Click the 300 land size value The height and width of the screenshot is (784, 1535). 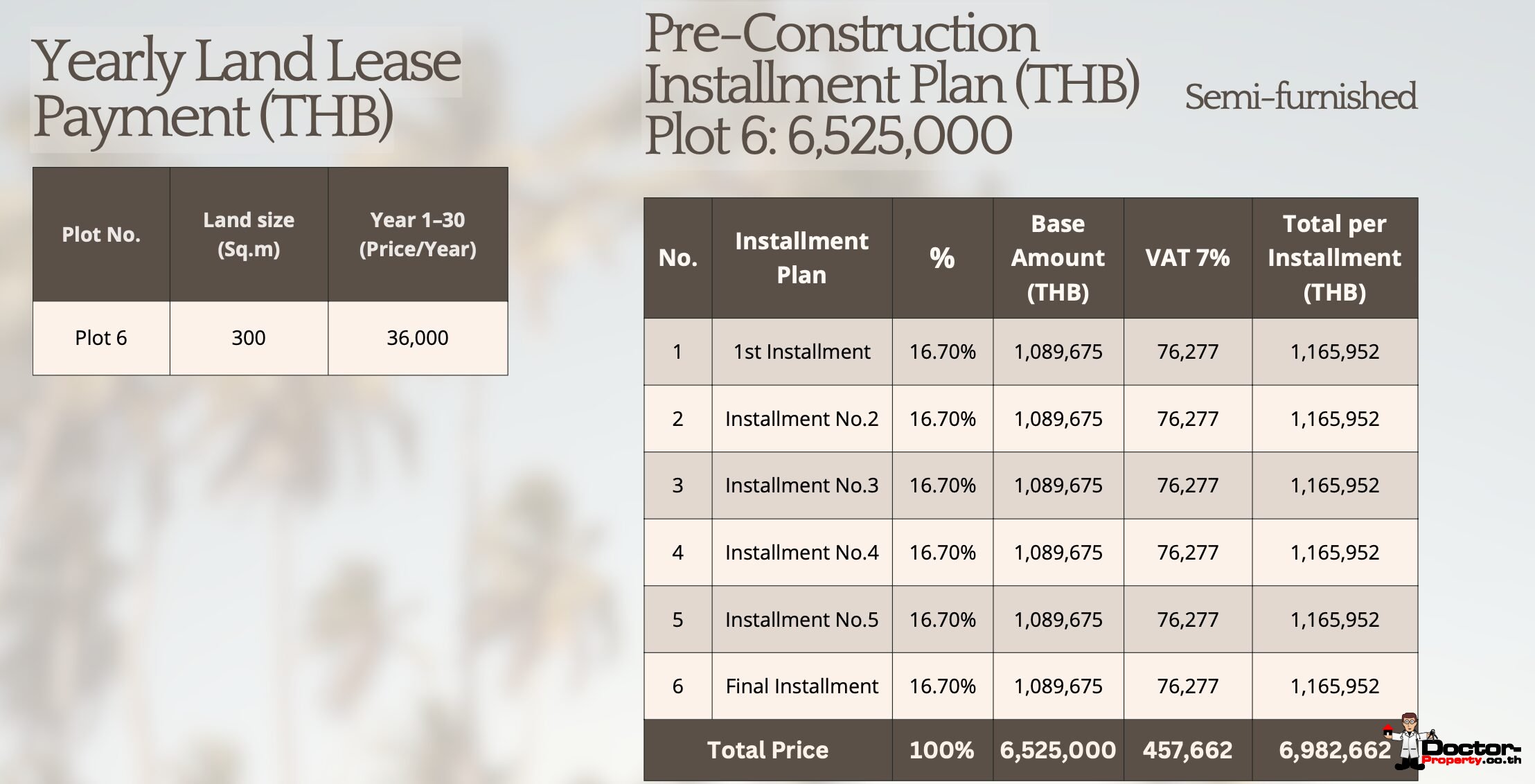[x=249, y=338]
